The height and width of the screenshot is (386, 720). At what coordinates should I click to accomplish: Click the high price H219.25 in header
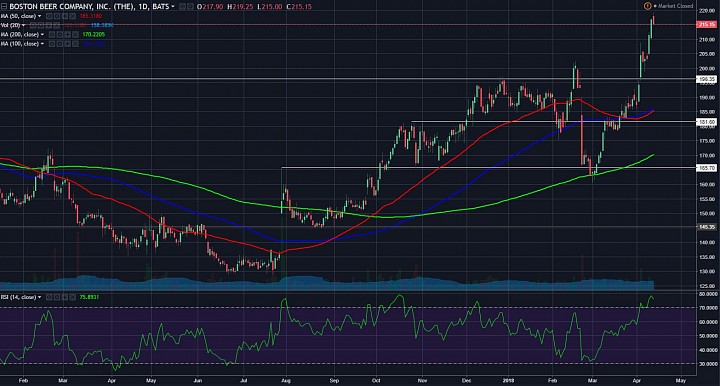click(x=240, y=6)
